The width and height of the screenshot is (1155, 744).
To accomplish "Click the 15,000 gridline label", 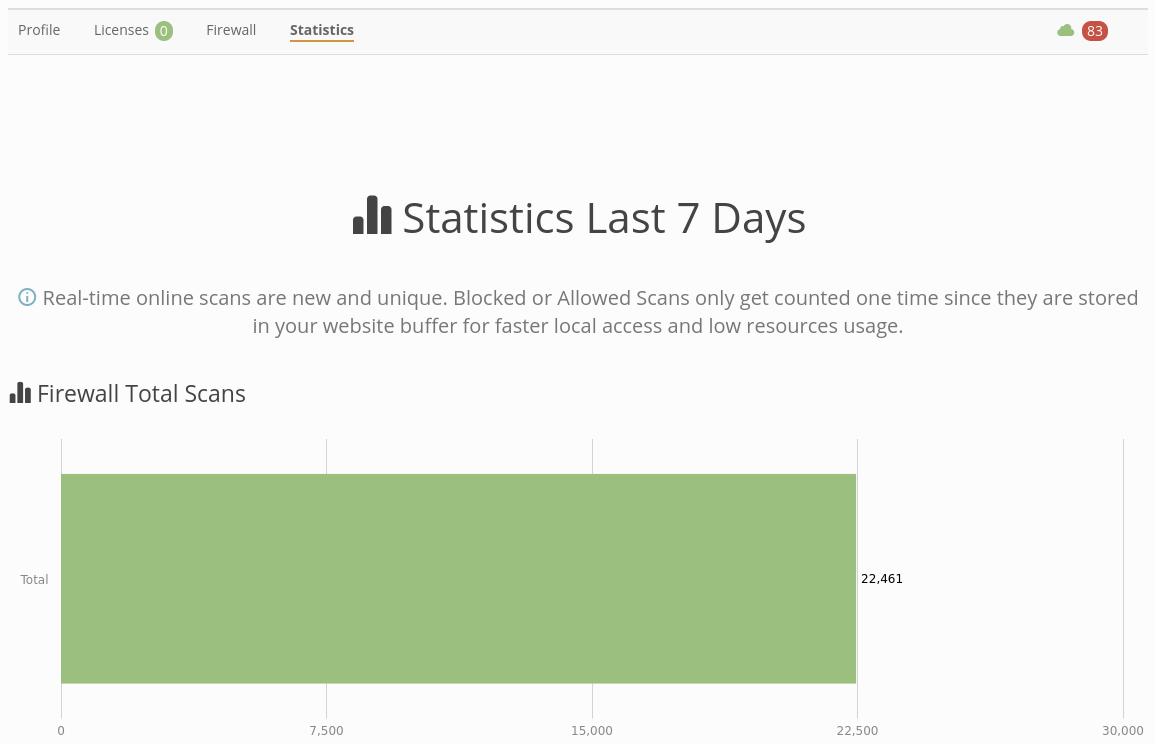I will (592, 730).
